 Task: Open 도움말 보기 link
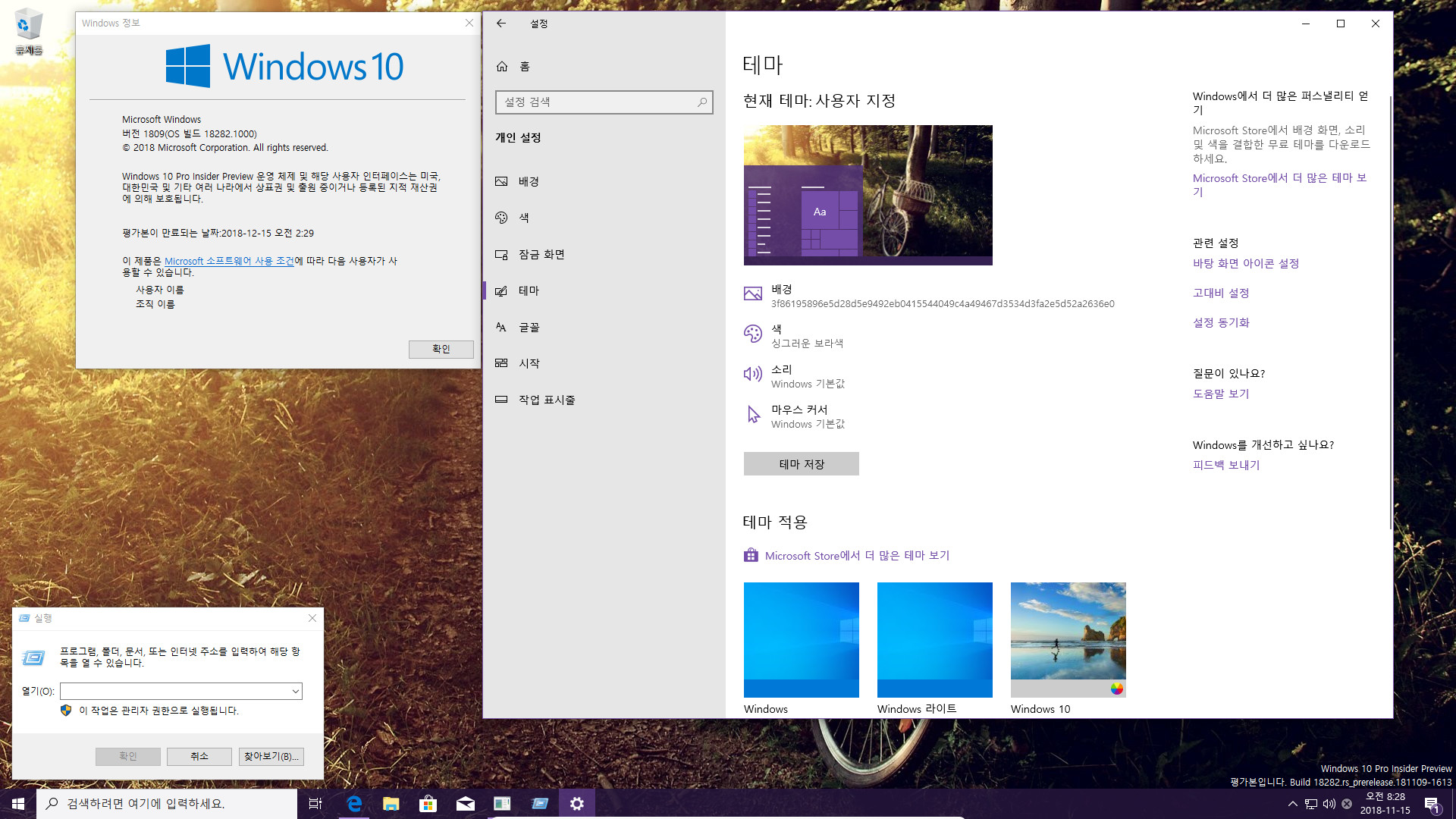point(1221,394)
